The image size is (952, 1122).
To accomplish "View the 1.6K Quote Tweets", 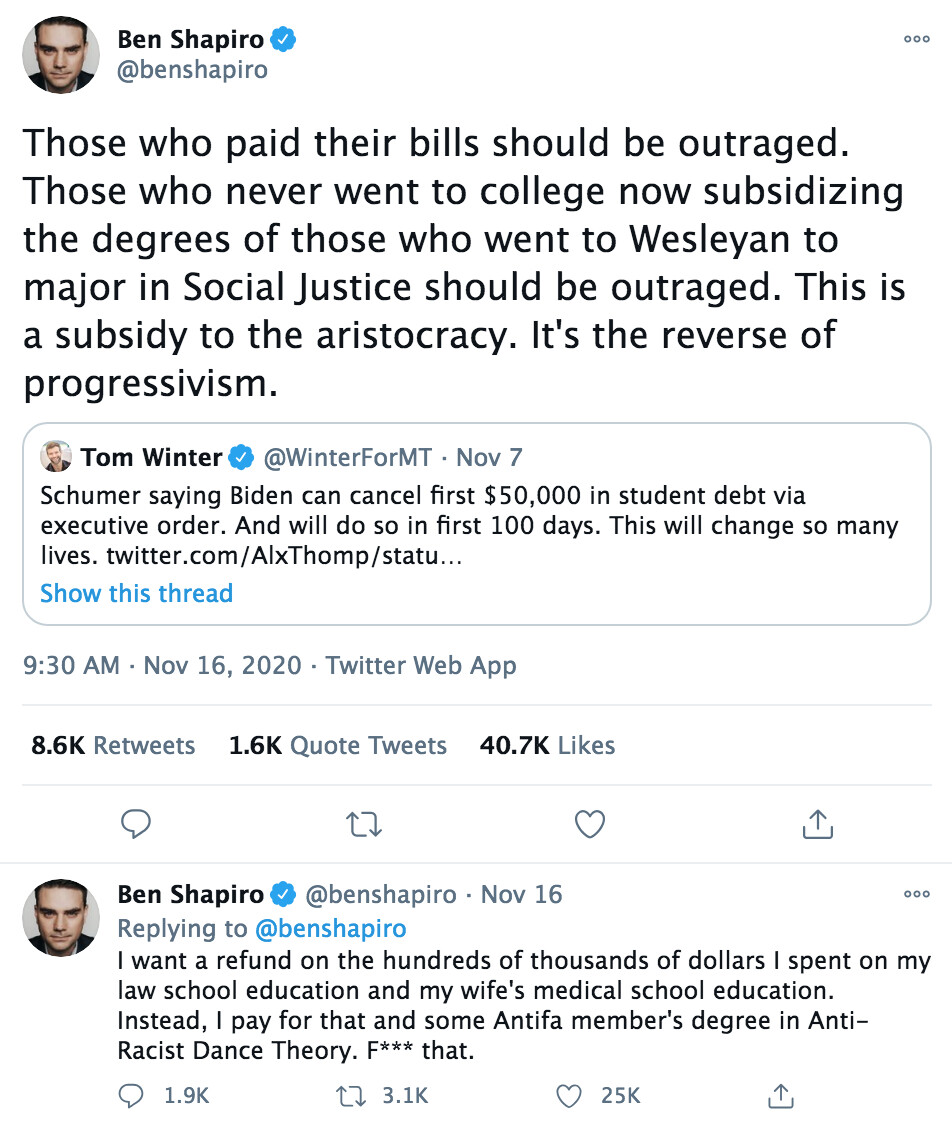I will [x=338, y=745].
